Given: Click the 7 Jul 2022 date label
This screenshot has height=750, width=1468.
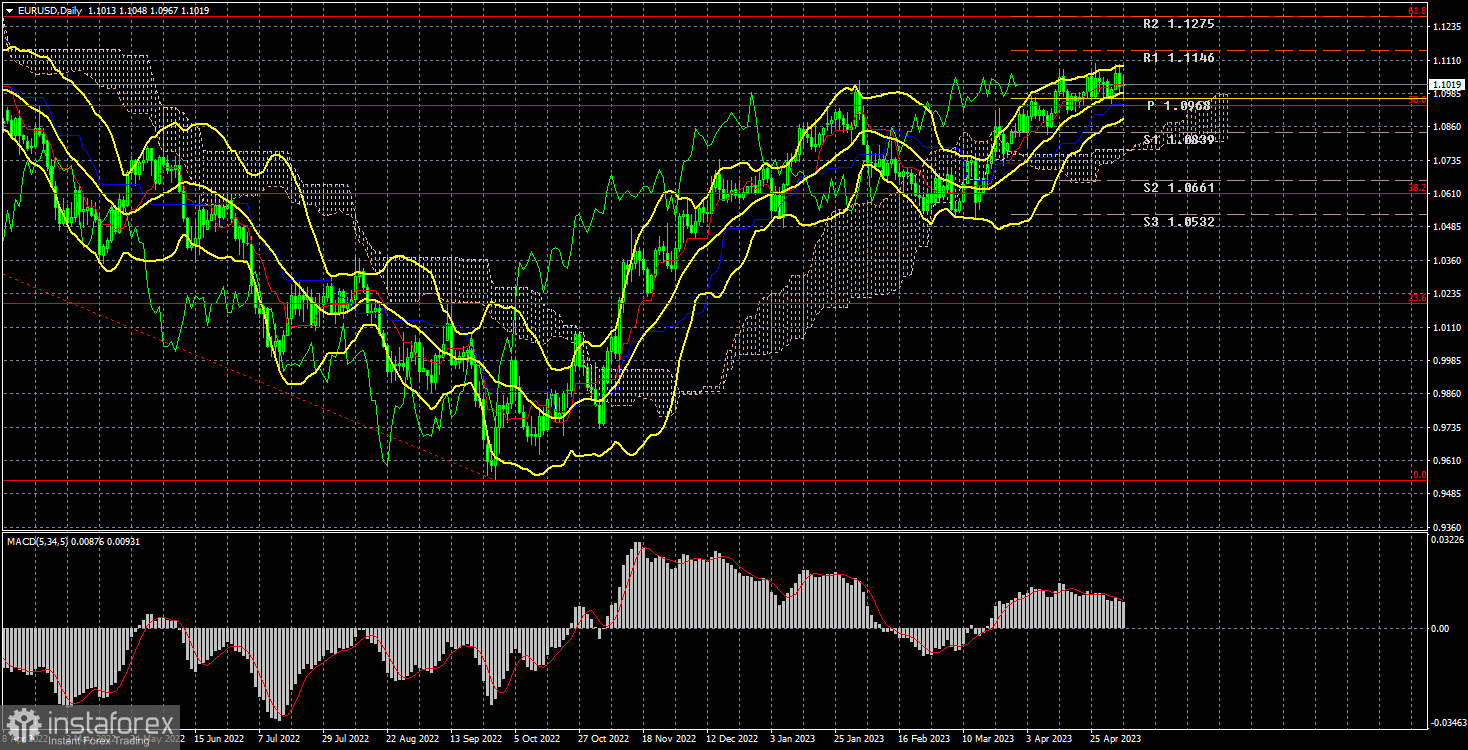Looking at the screenshot, I should coord(280,739).
